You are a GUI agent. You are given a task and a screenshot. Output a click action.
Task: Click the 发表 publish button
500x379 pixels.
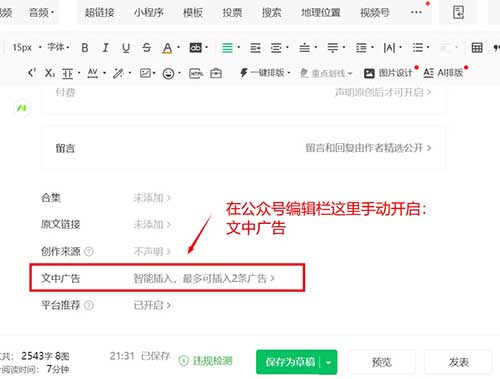pyautogui.click(x=459, y=362)
